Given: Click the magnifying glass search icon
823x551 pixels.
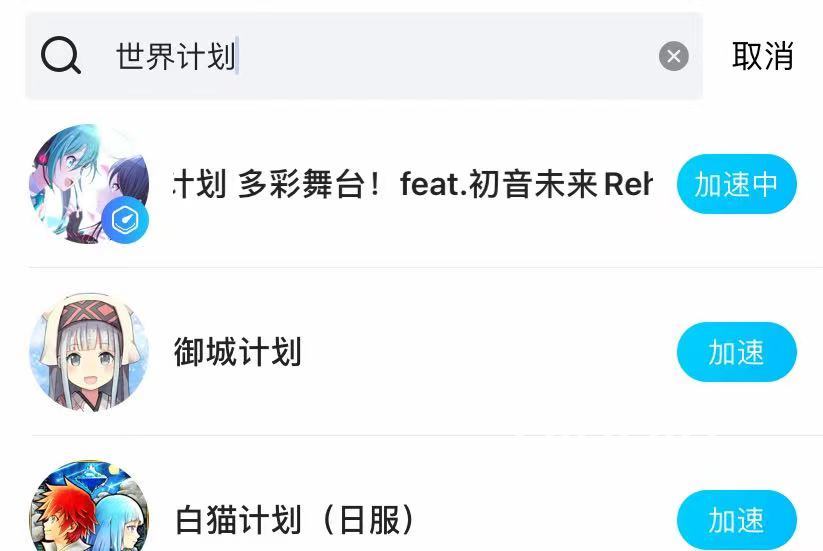Looking at the screenshot, I should coord(60,56).
